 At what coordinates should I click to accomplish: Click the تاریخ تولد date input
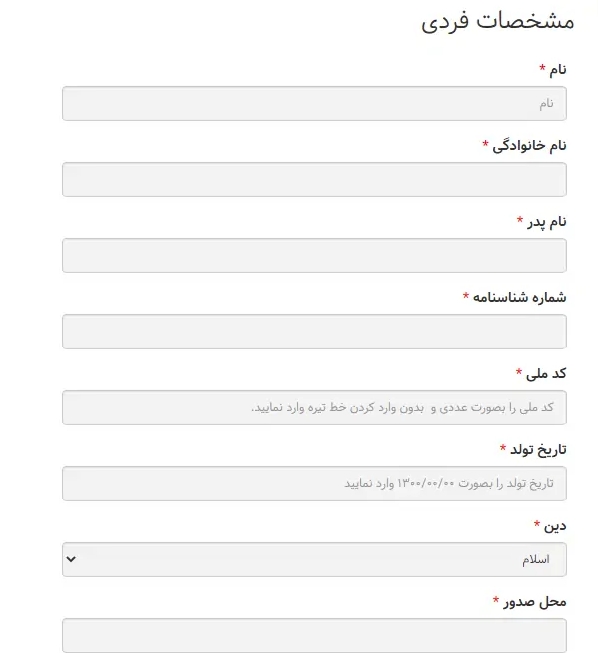click(x=314, y=484)
